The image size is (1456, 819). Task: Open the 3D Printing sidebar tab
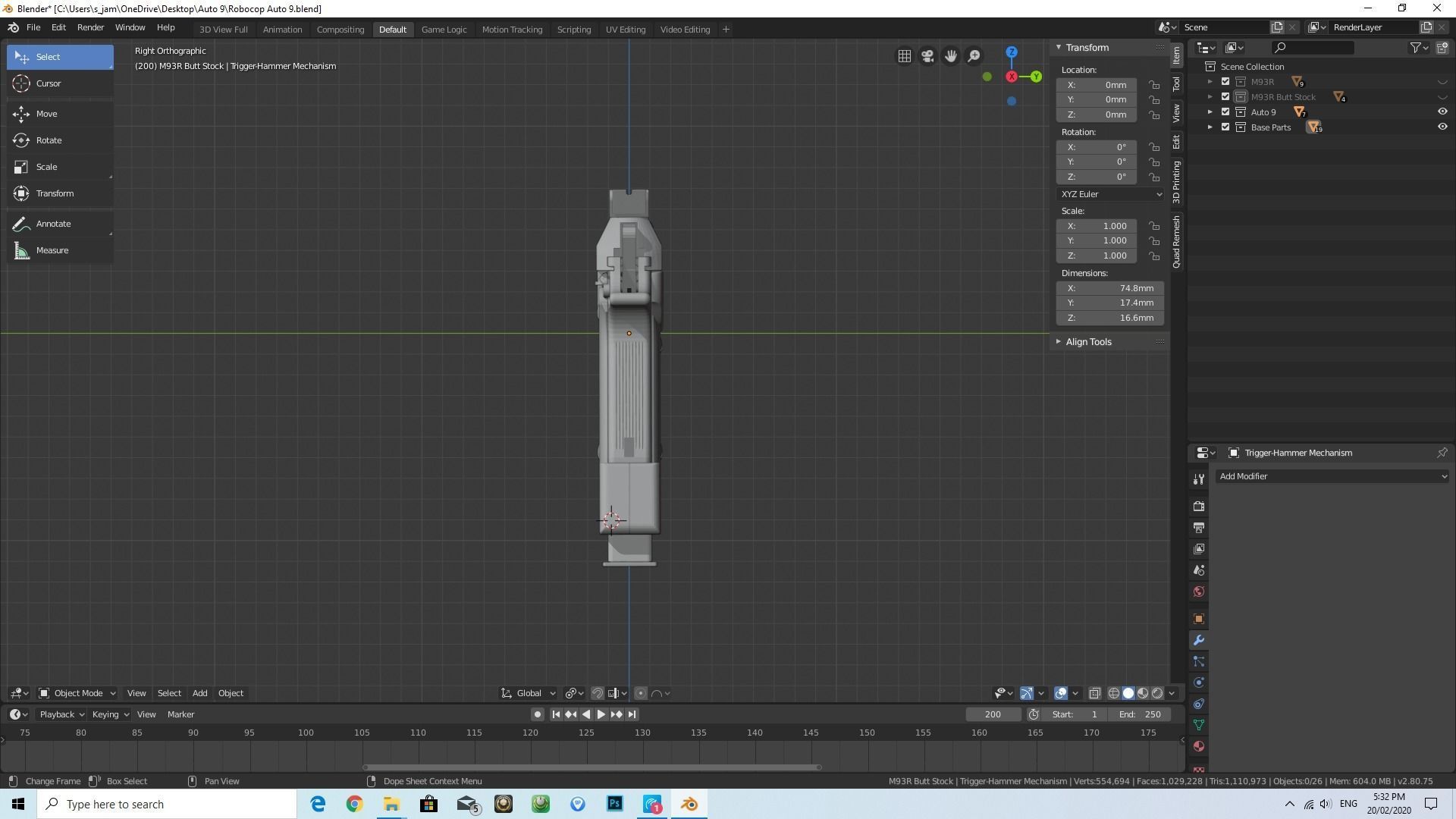coord(1176,182)
